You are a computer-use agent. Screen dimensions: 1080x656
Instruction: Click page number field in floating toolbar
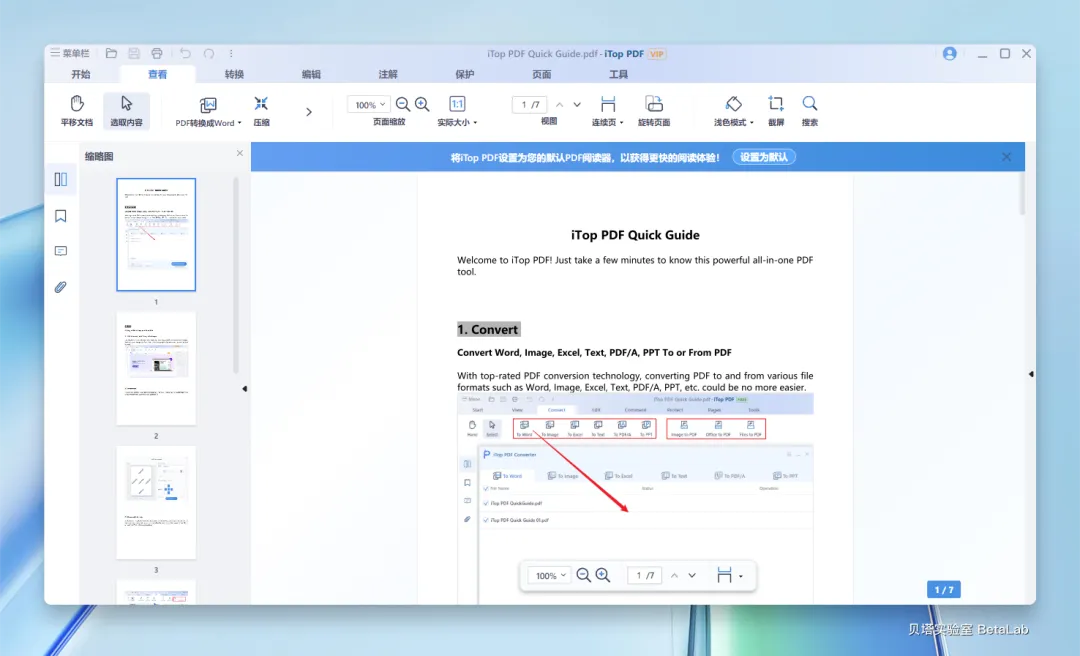pos(645,575)
